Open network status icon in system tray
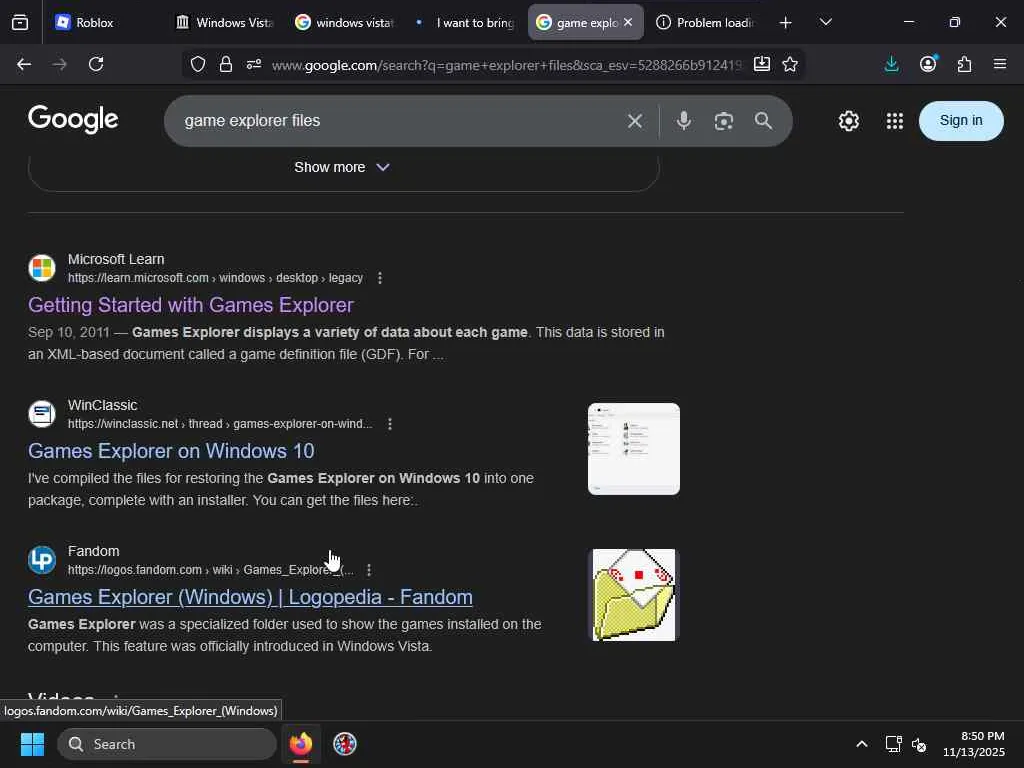The image size is (1024, 768). (893, 744)
